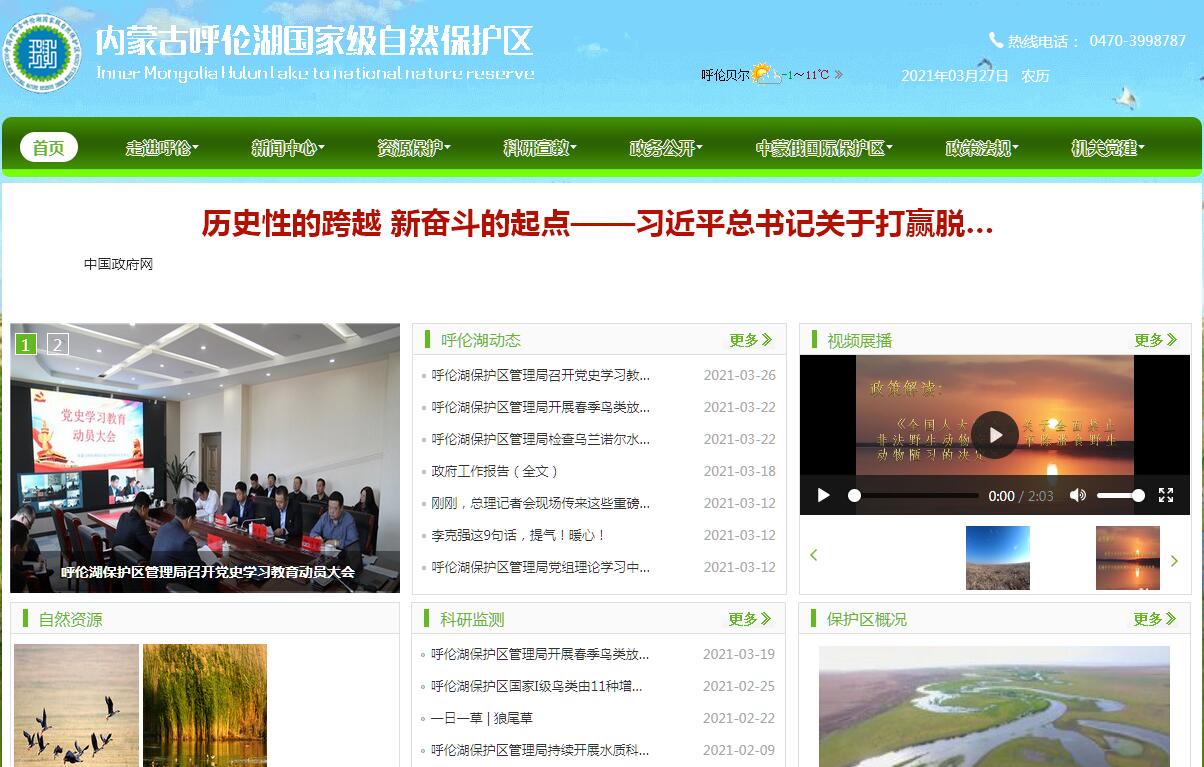Expand the 机关党建 menu
This screenshot has height=767, width=1204.
tap(1108, 148)
